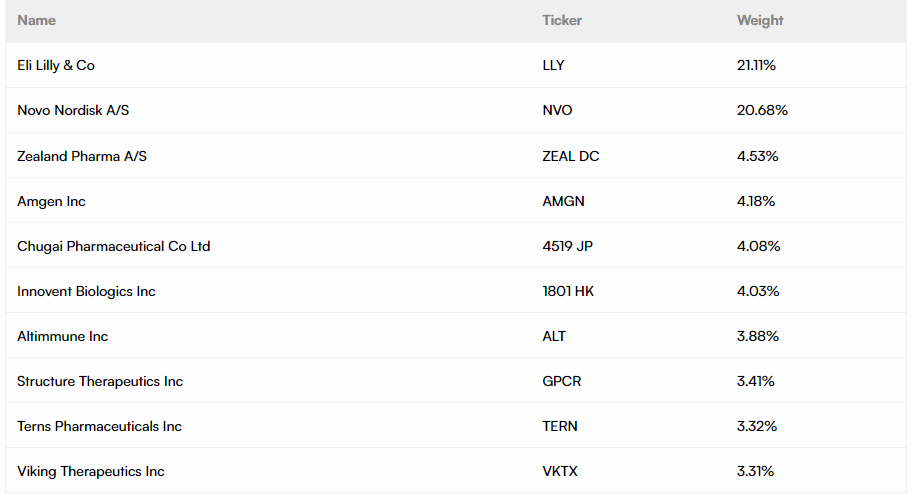Click the Name column header
915x498 pixels.
point(37,20)
